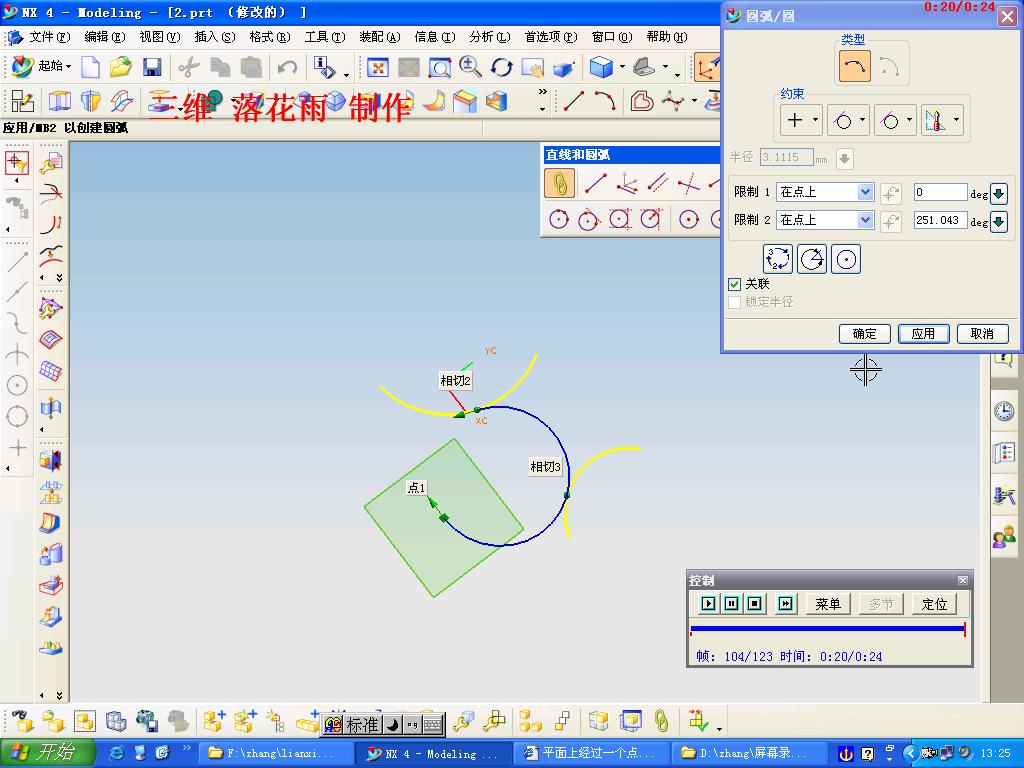Open the 文件(F) menu
The width and height of the screenshot is (1024, 768).
tap(49, 37)
